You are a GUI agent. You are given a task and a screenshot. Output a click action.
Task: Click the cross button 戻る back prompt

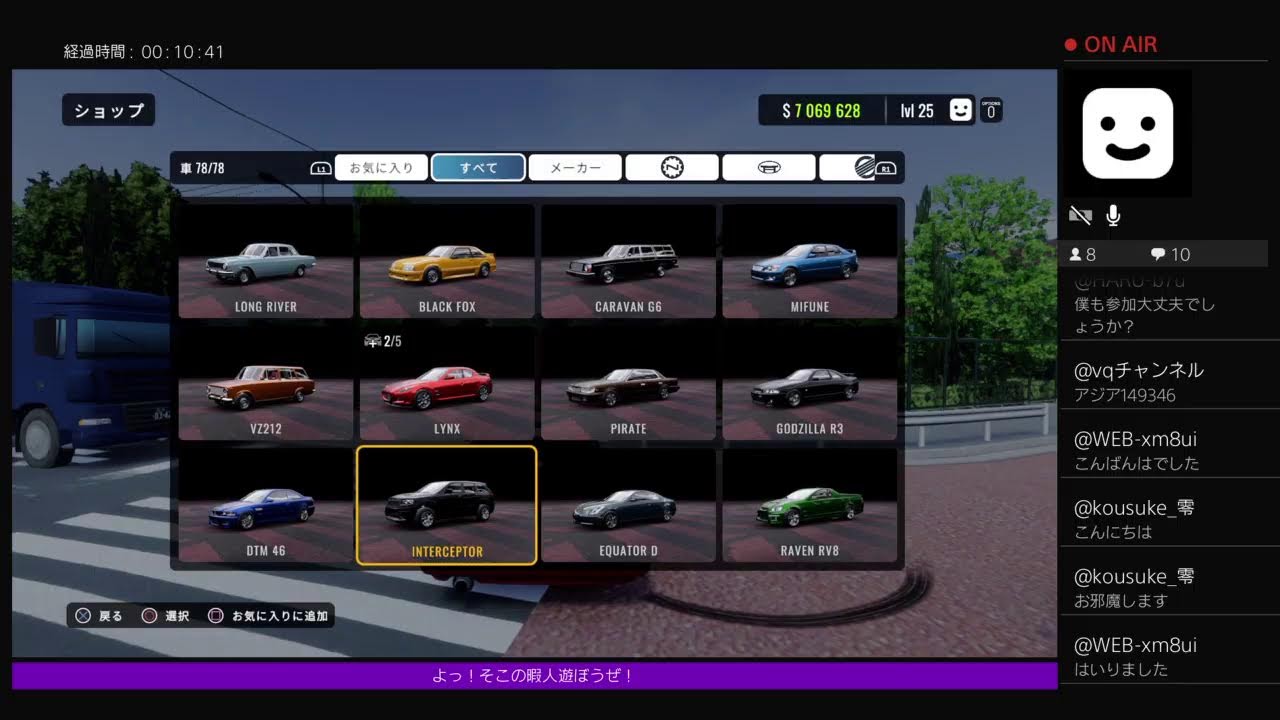[100, 616]
